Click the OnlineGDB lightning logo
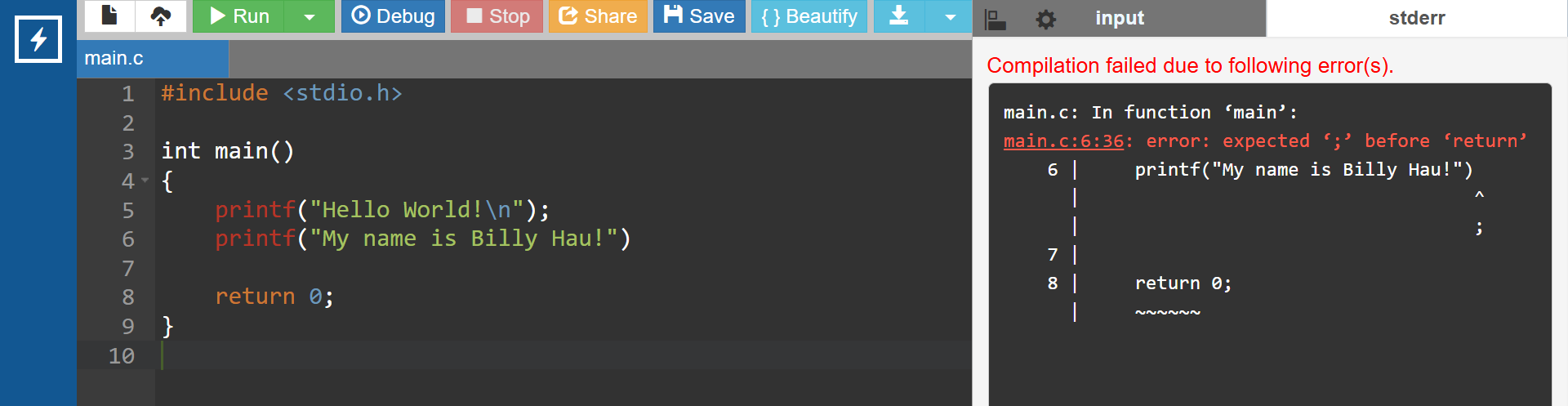 coord(38,38)
